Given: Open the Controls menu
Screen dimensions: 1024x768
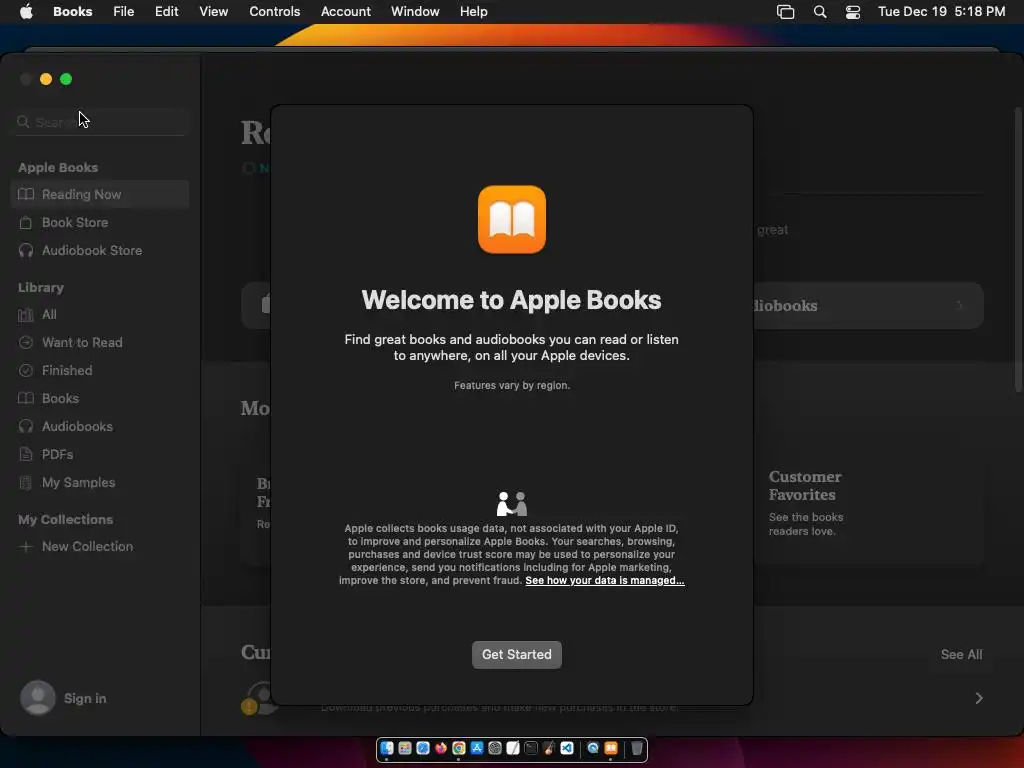Looking at the screenshot, I should [274, 11].
